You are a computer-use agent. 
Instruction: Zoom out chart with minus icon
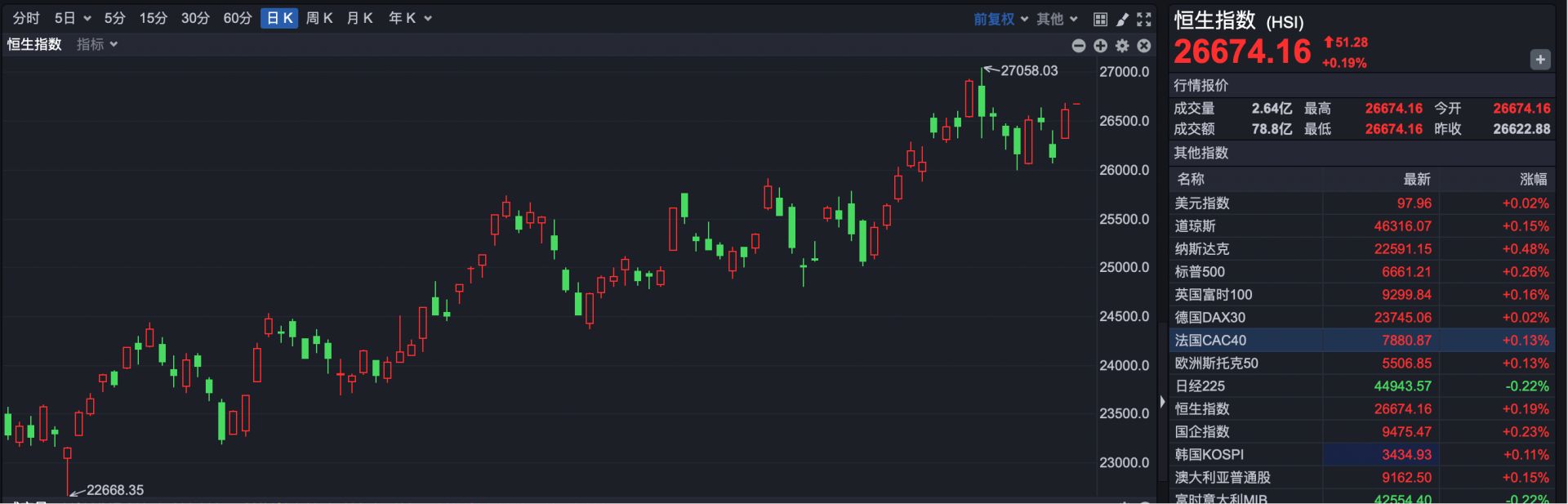[1079, 46]
